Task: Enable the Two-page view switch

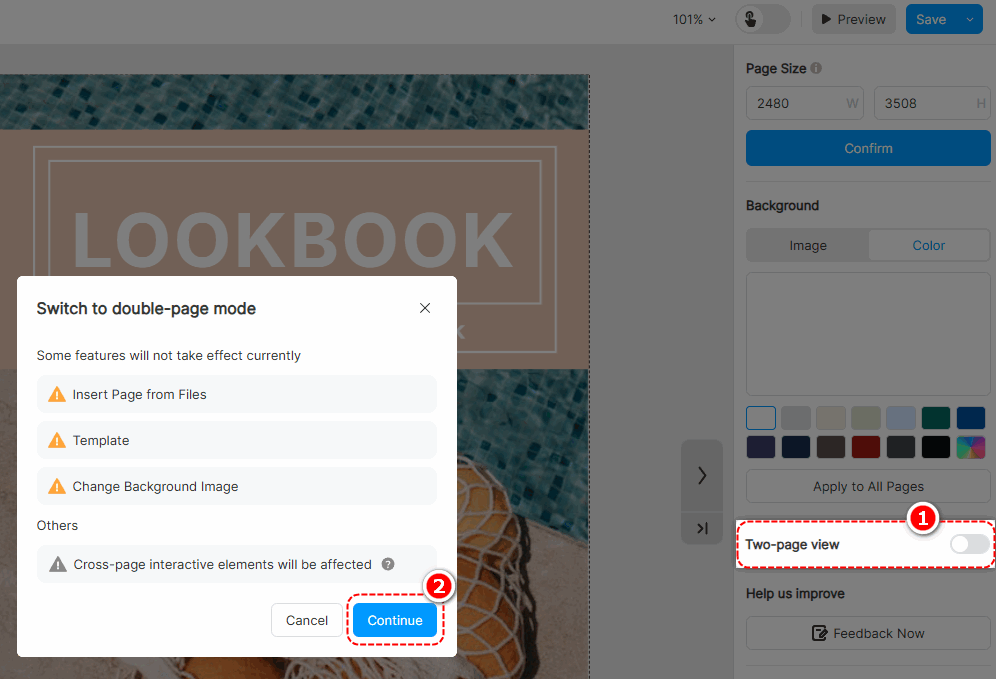Action: (x=969, y=544)
